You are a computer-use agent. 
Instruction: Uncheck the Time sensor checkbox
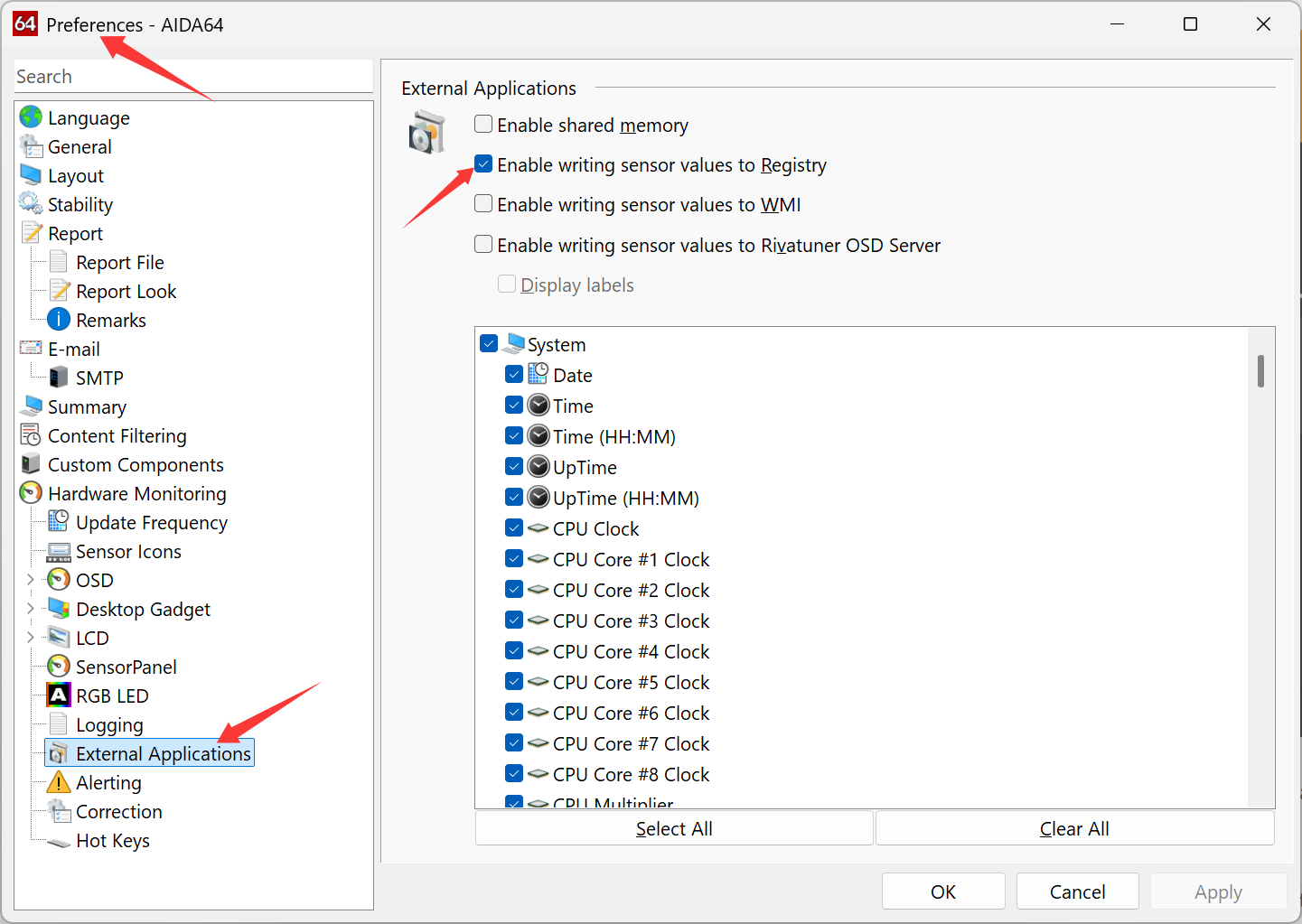(514, 405)
